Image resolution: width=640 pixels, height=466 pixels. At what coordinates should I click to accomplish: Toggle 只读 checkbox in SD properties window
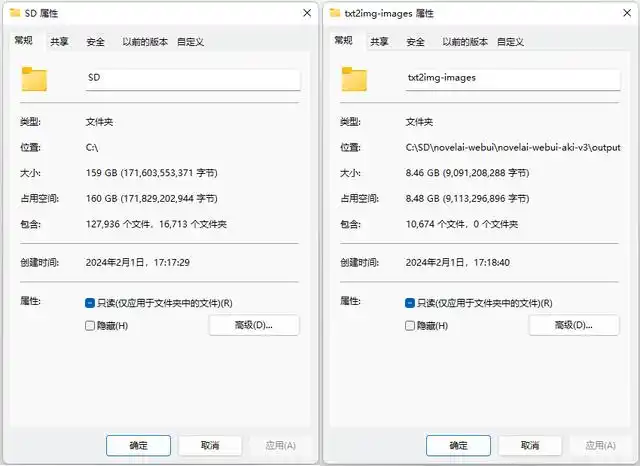[x=90, y=303]
